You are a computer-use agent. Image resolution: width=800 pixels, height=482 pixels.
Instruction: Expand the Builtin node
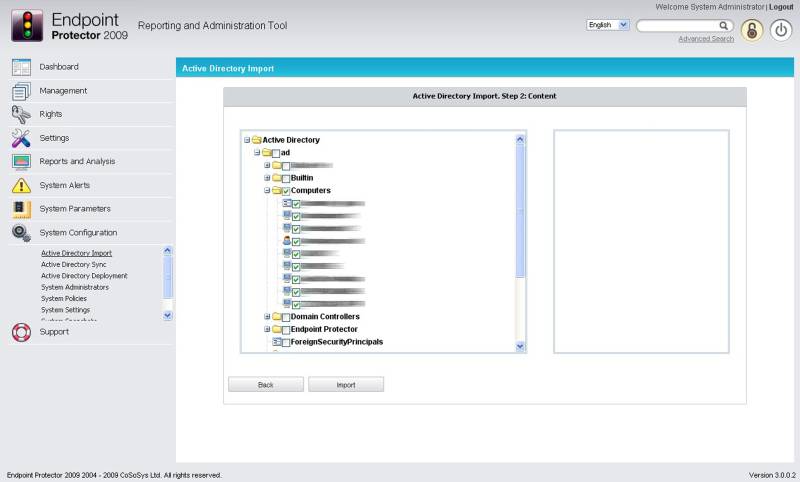tap(267, 178)
